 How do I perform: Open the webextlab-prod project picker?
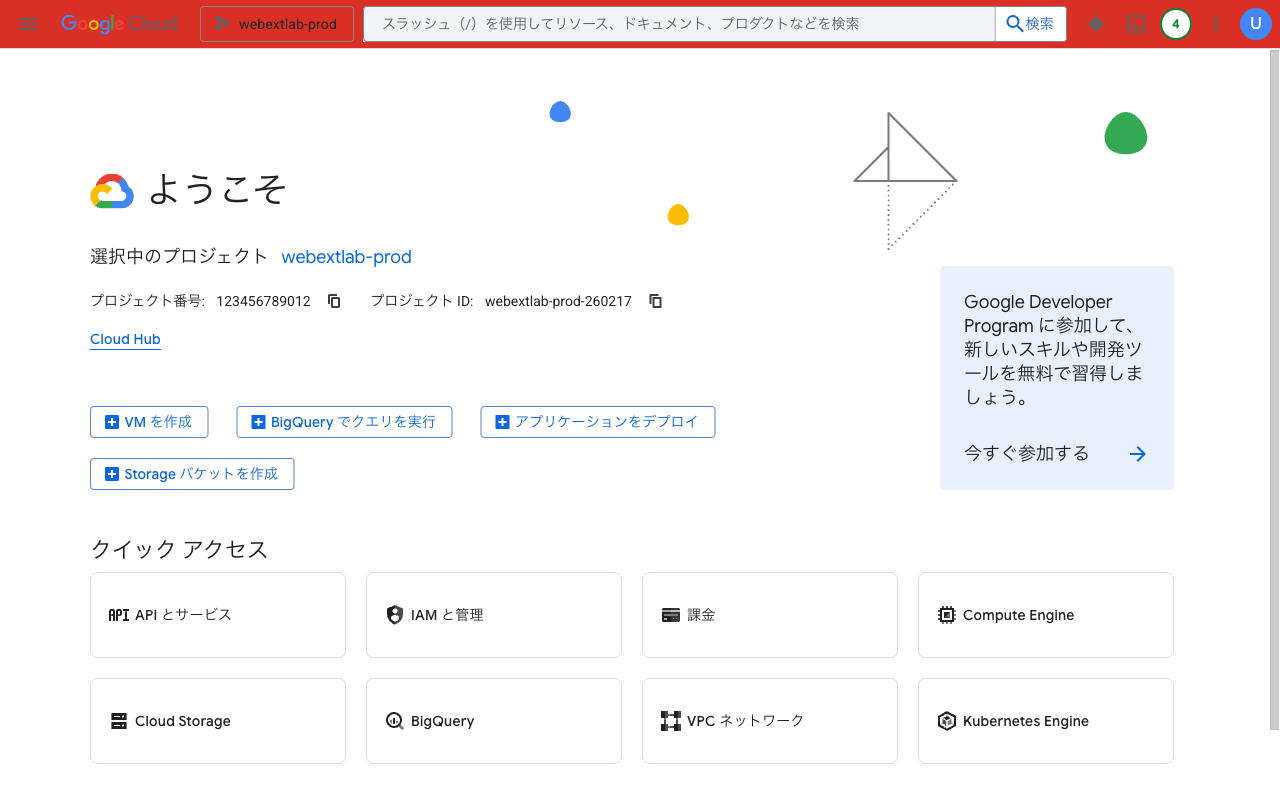pyautogui.click(x=277, y=23)
